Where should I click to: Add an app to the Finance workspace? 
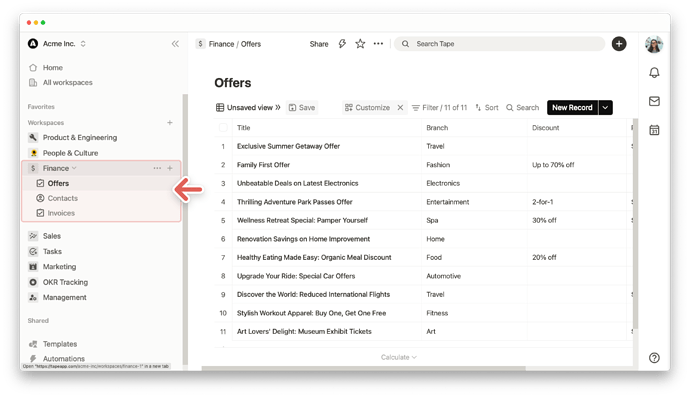pos(170,168)
